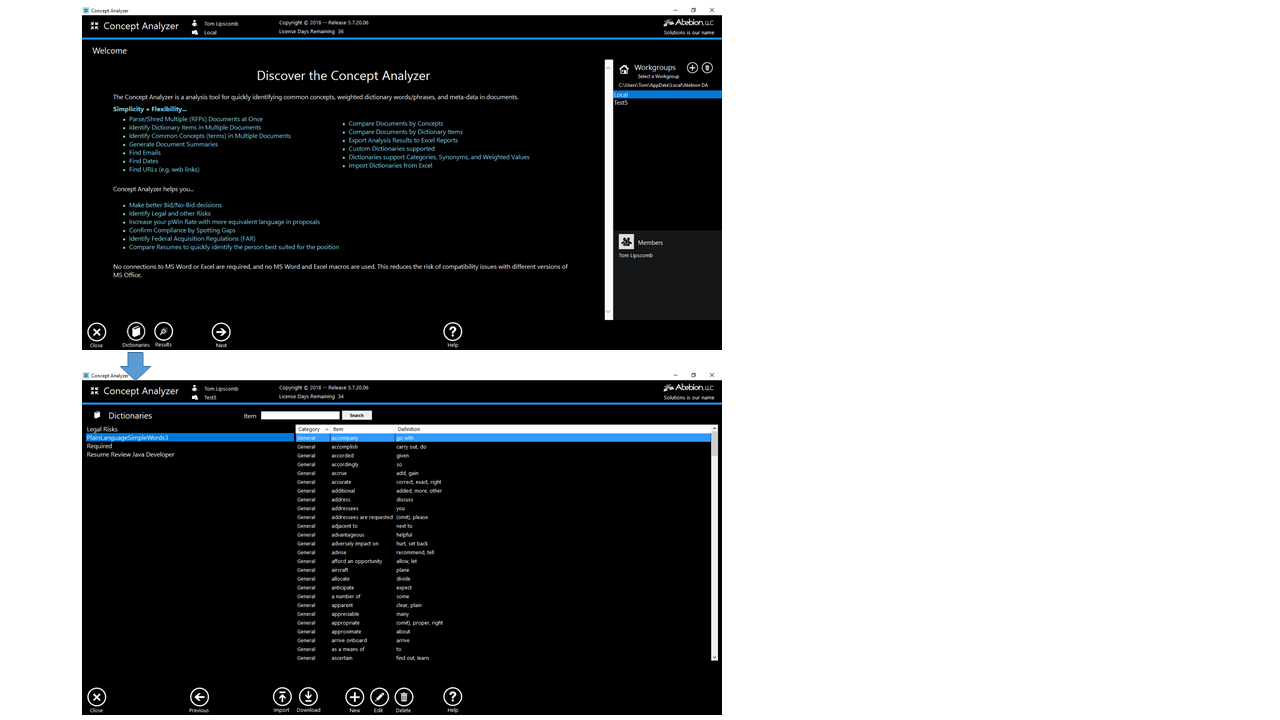Add a new workgroup with the plus icon

click(x=692, y=68)
